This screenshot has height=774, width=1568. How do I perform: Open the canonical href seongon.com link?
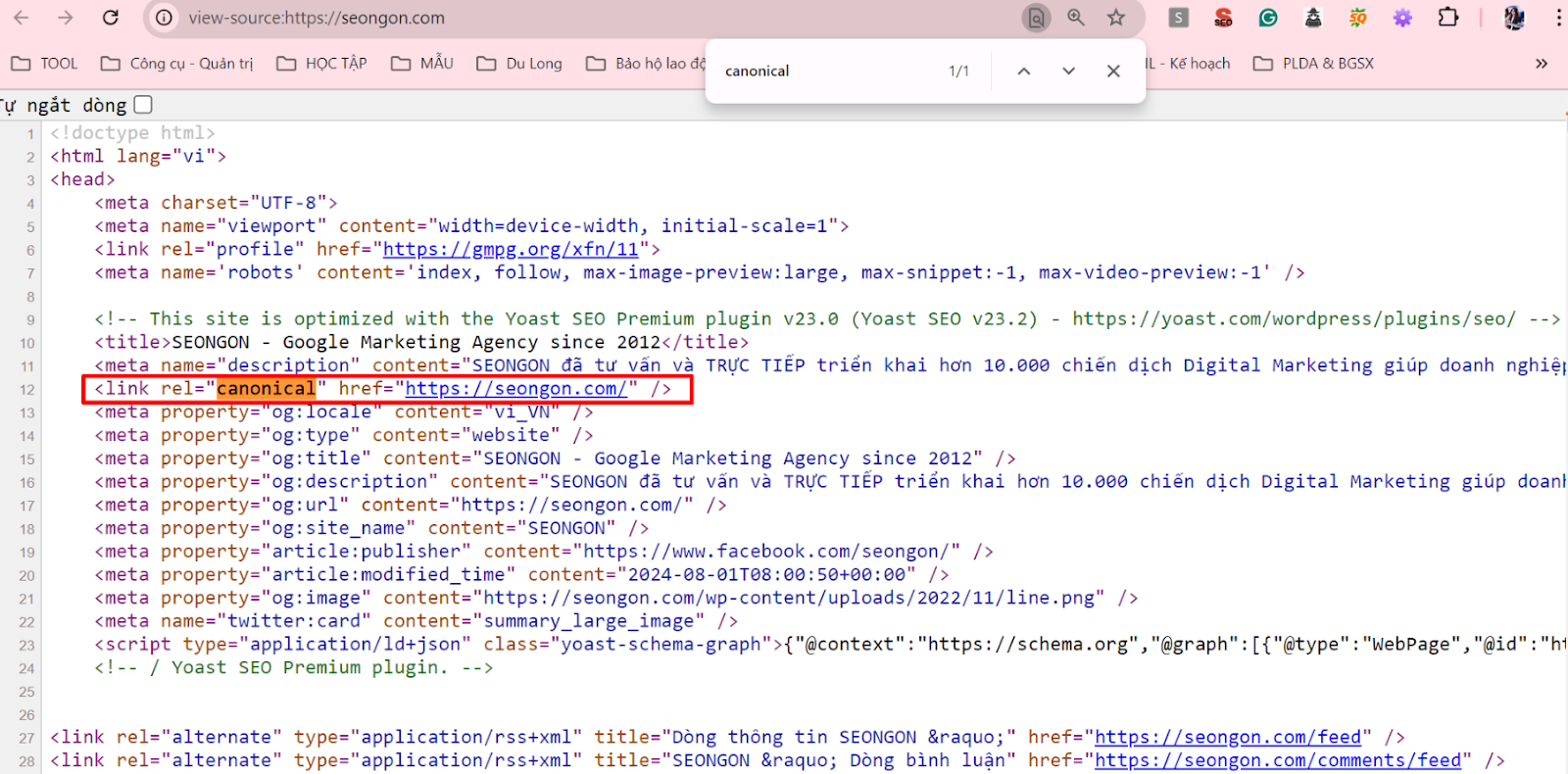[x=516, y=389]
